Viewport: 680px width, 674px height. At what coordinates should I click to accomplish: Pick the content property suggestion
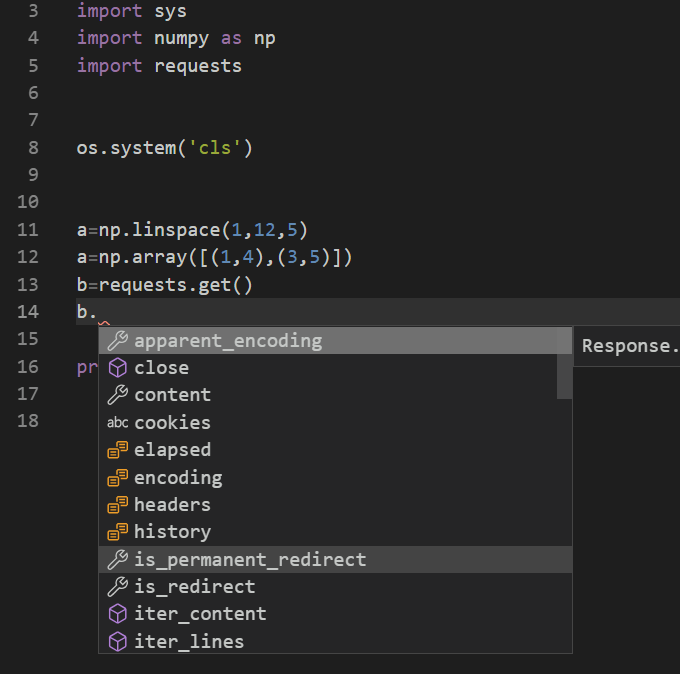pyautogui.click(x=335, y=395)
